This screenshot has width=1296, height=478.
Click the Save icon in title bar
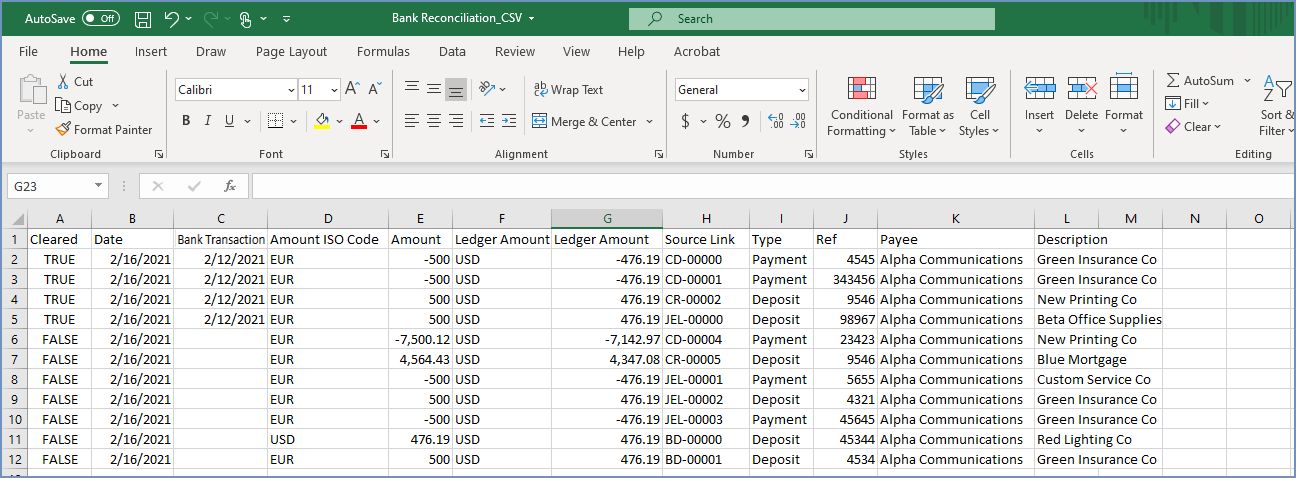pyautogui.click(x=142, y=19)
